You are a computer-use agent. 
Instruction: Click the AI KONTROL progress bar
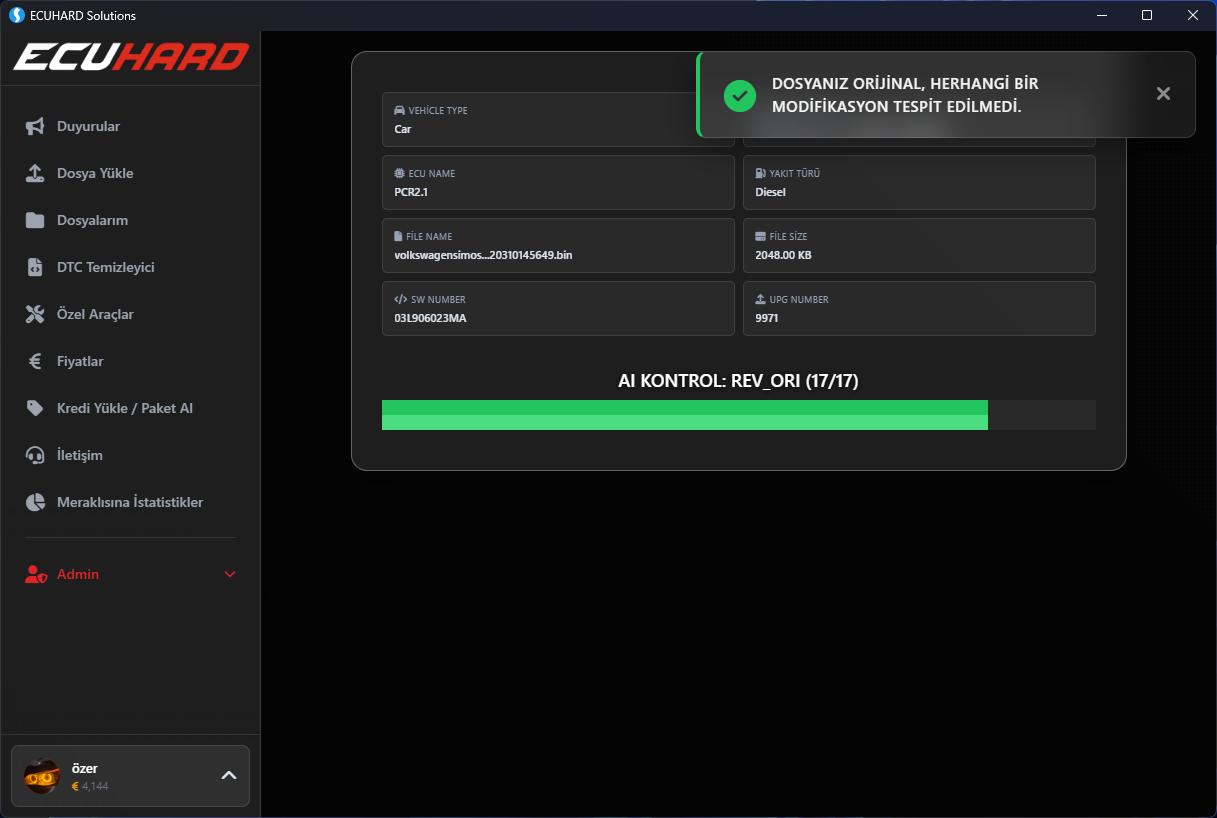(738, 414)
